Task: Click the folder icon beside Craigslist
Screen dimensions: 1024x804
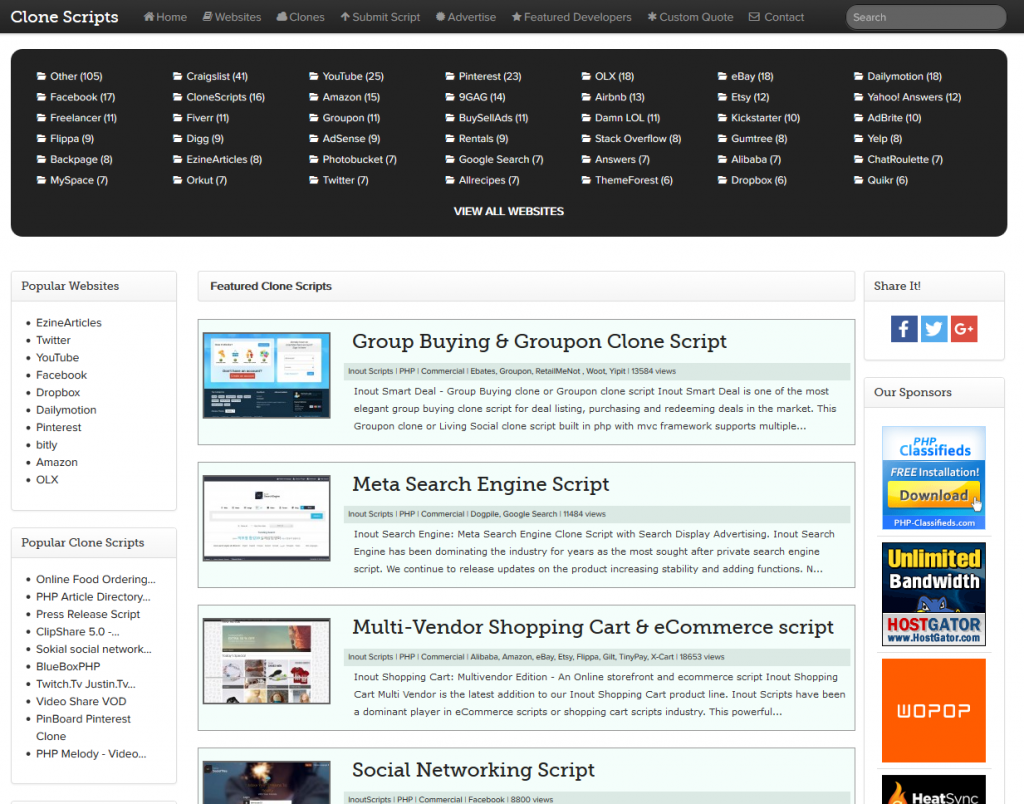Action: coord(178,77)
